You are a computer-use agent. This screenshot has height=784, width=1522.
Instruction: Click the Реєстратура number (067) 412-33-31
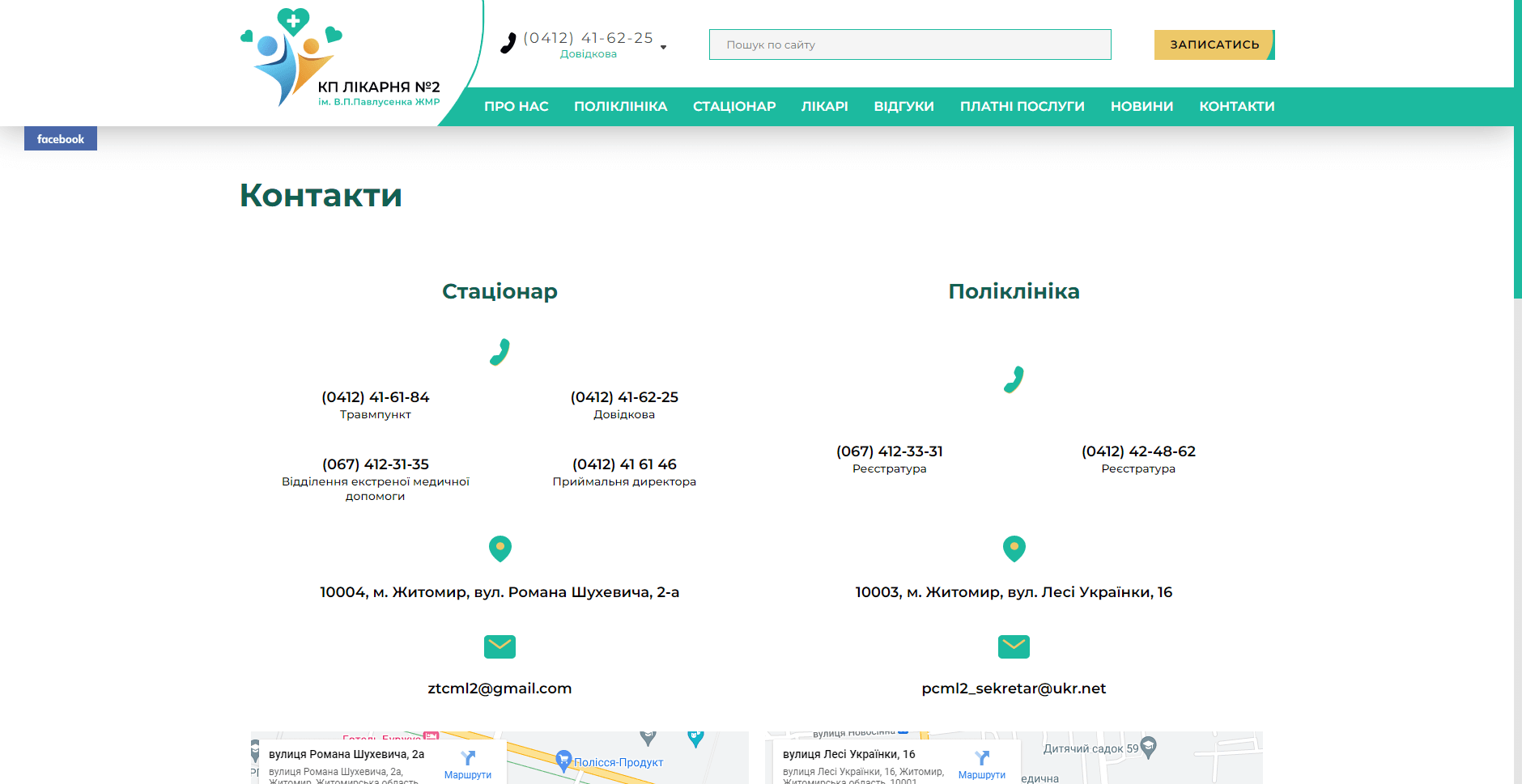pyautogui.click(x=889, y=451)
